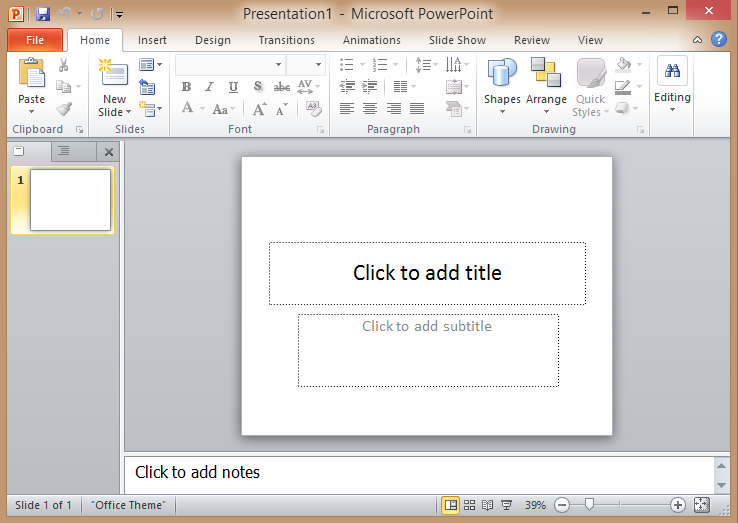The image size is (738, 523).
Task: Switch to the Insert tab
Action: pyautogui.click(x=152, y=40)
